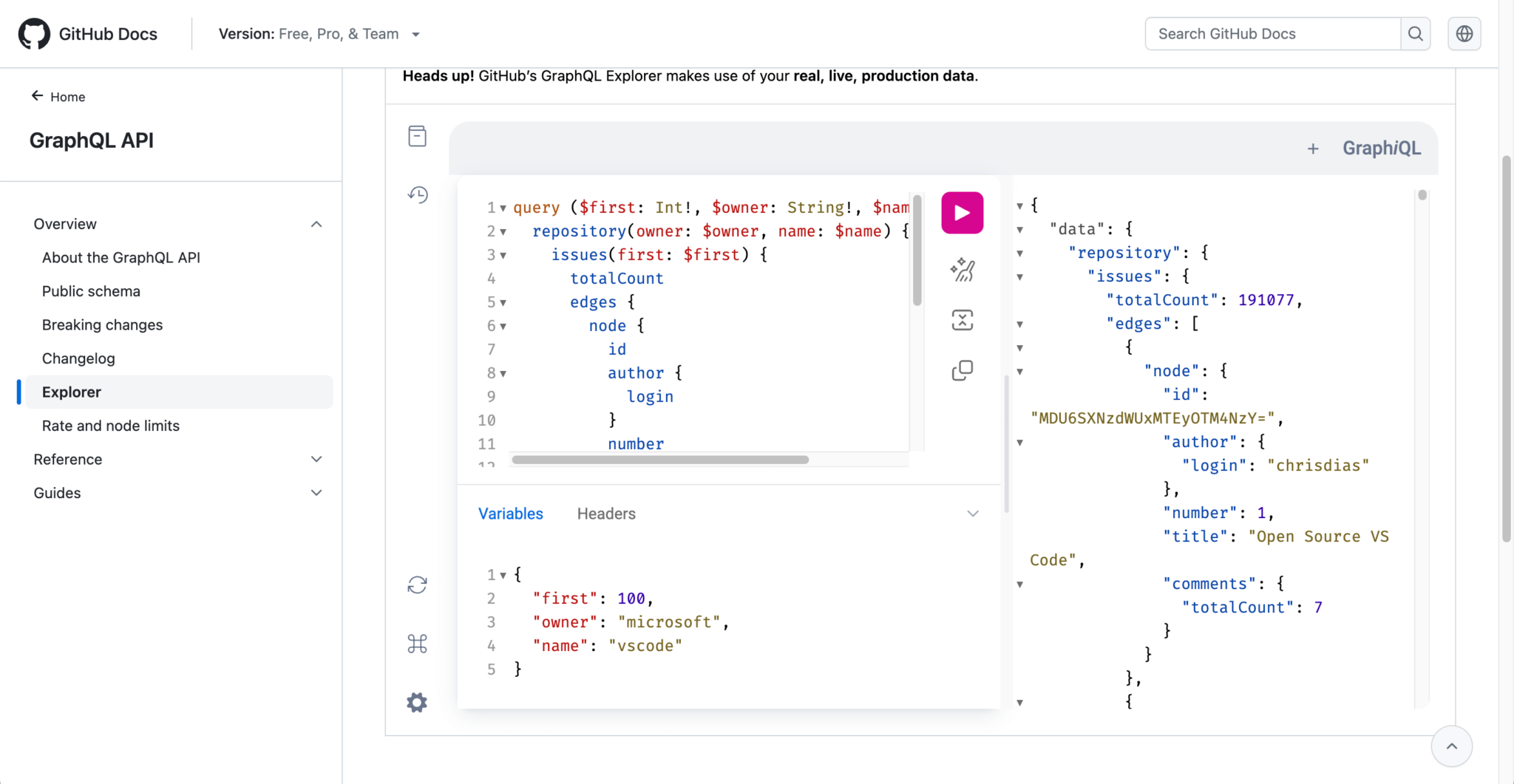Screen dimensions: 1514x784
Task: Click the response pane vertical scrollbar
Action: [1422, 195]
